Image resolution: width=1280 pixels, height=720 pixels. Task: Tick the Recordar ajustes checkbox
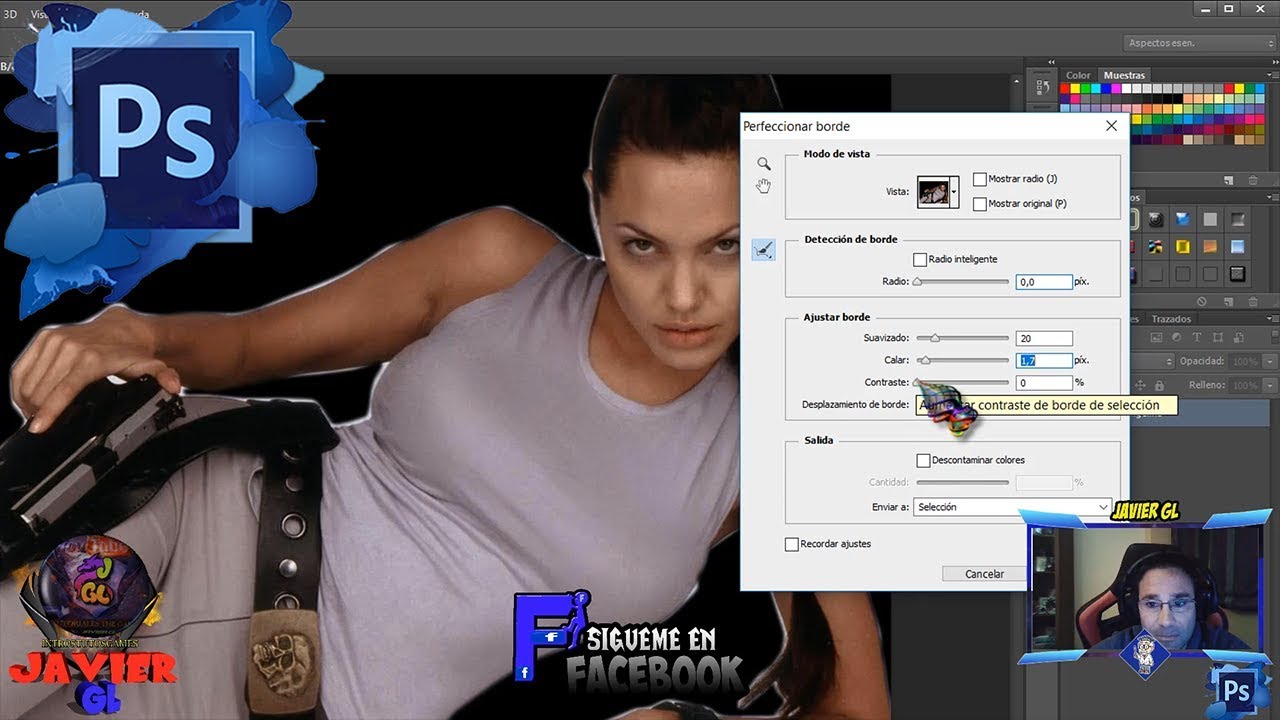point(792,544)
